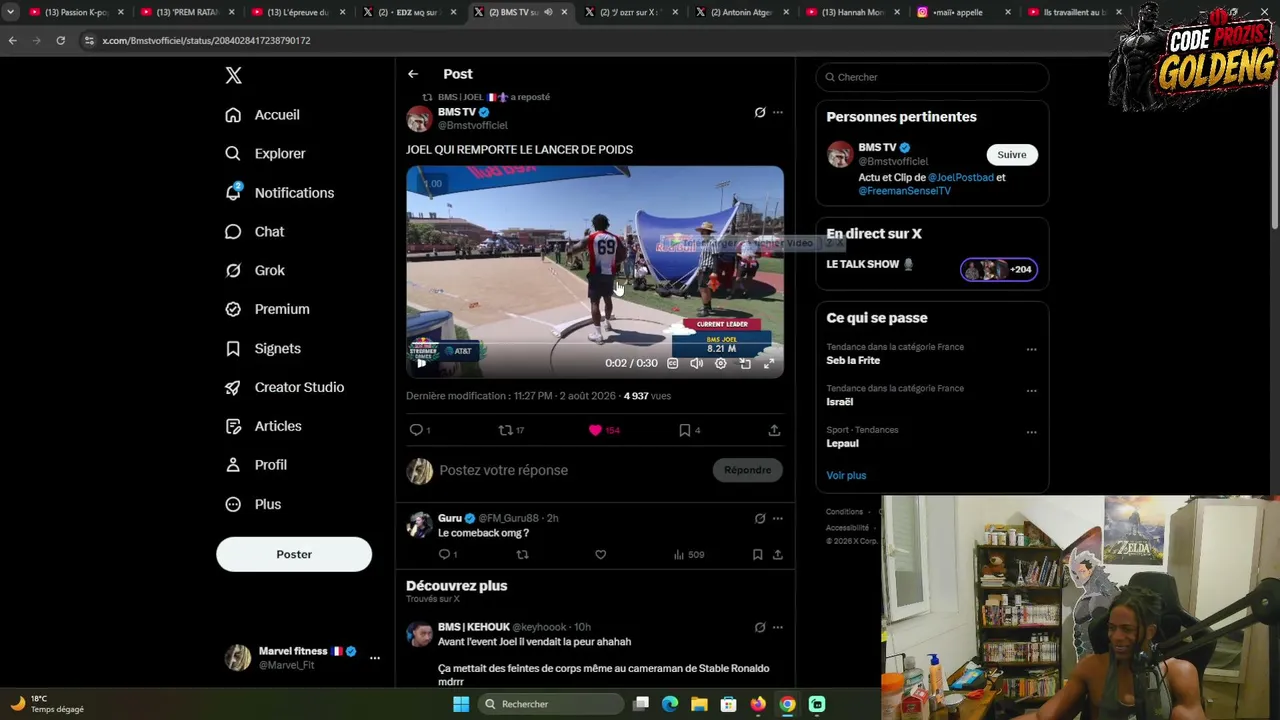
Task: Click the browser address bar URL
Action: (x=206, y=41)
